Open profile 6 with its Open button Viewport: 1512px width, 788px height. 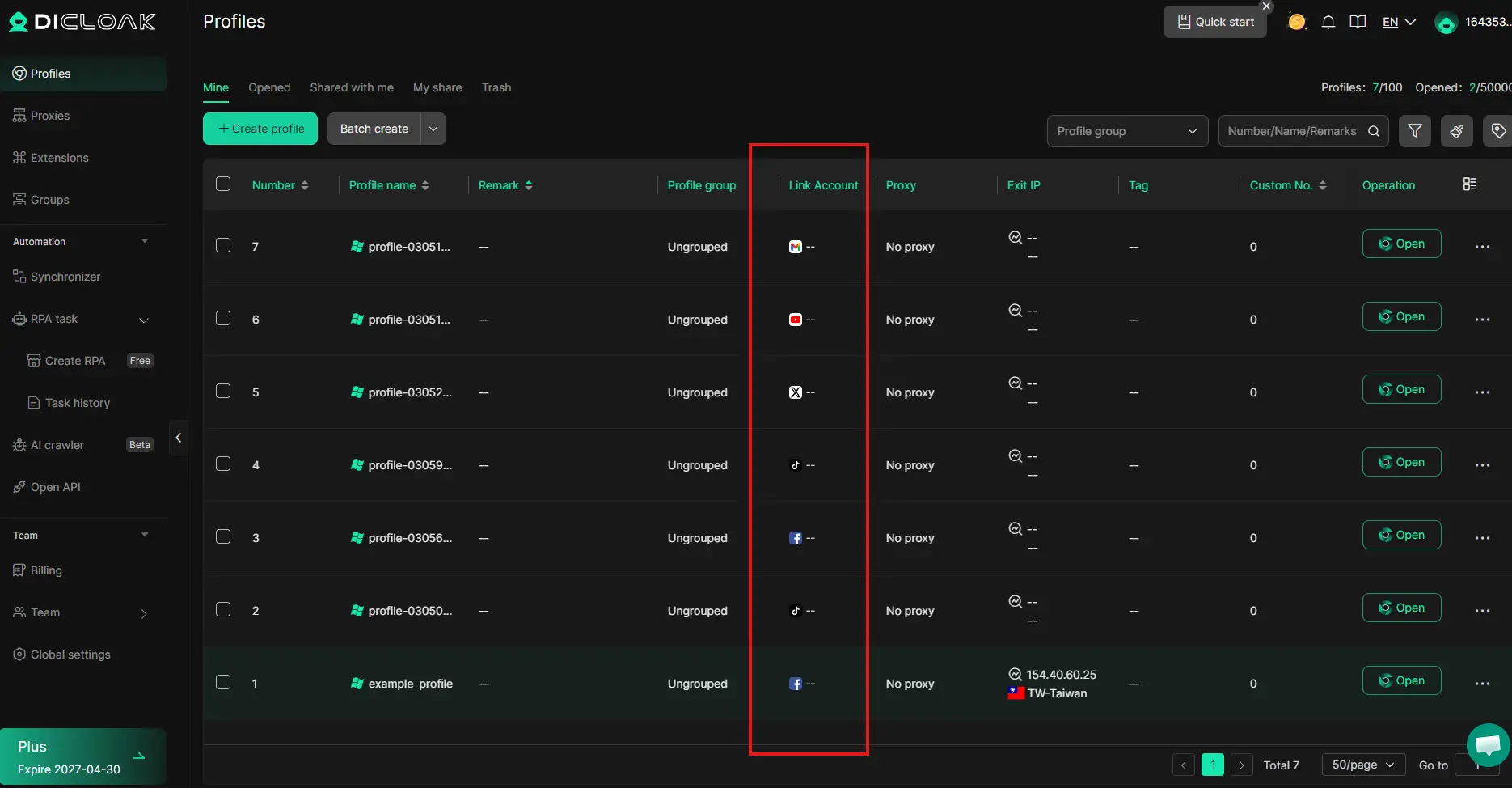pyautogui.click(x=1401, y=316)
